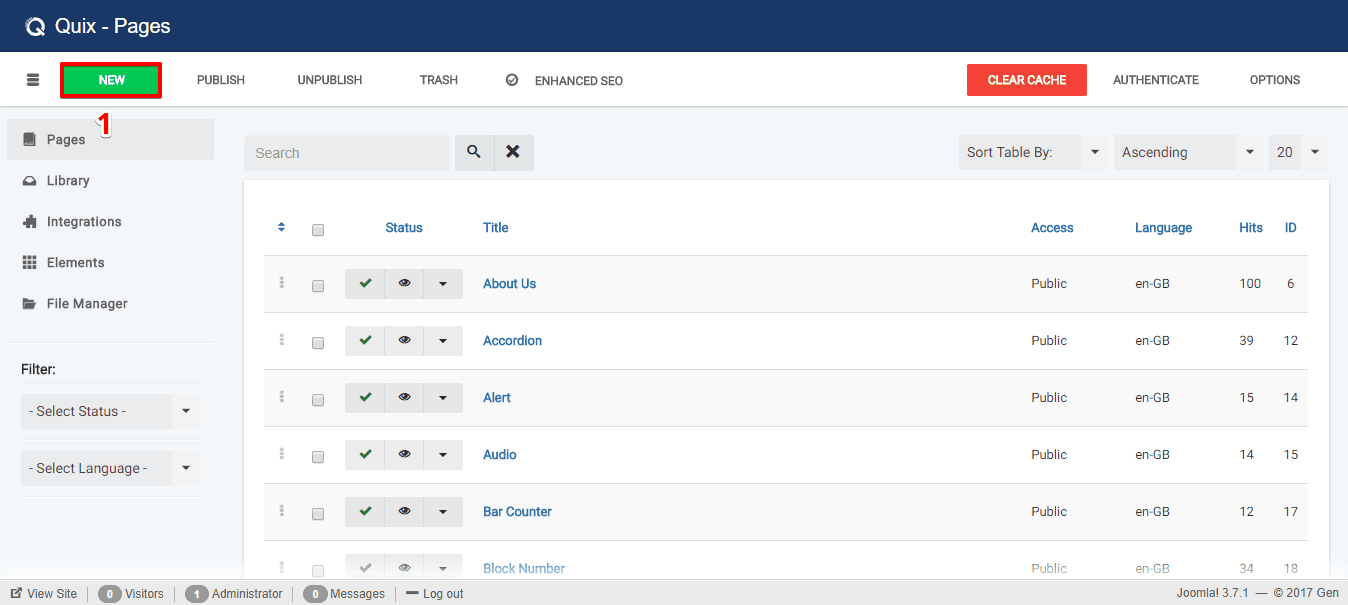Click the Publish toolbar button
Viewport: 1348px width, 605px height.
(221, 80)
